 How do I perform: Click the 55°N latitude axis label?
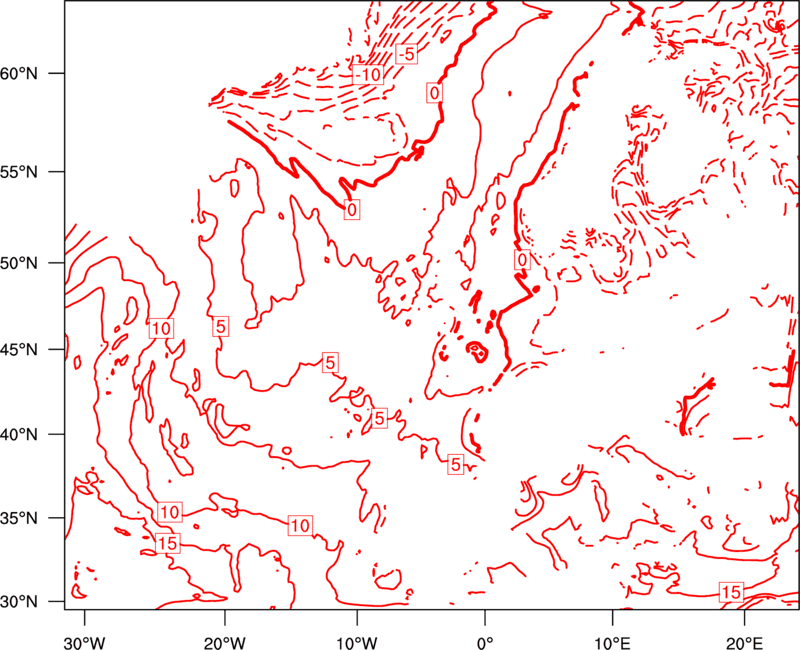point(19,172)
